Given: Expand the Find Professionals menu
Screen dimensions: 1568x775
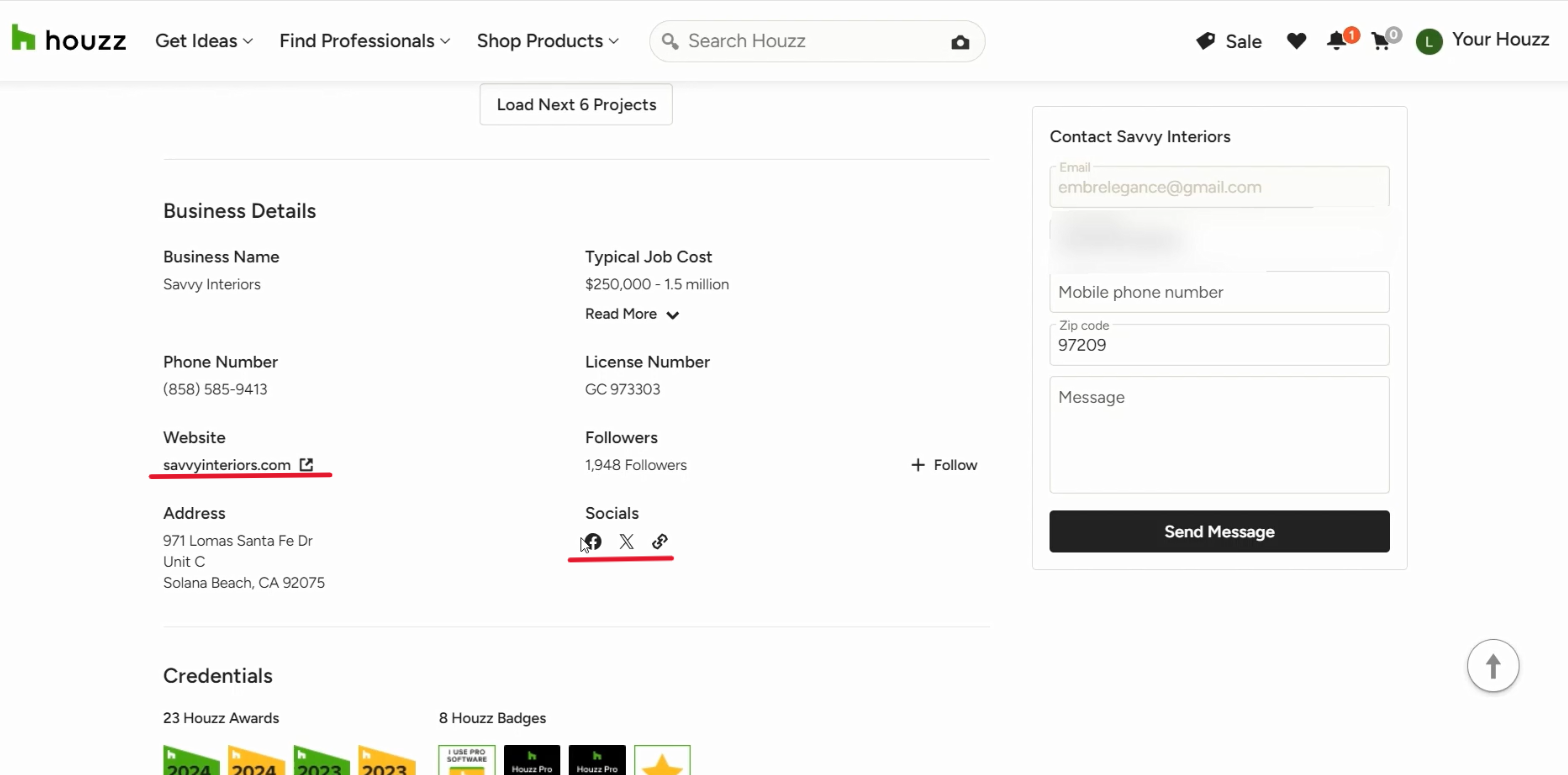Looking at the screenshot, I should click(365, 41).
